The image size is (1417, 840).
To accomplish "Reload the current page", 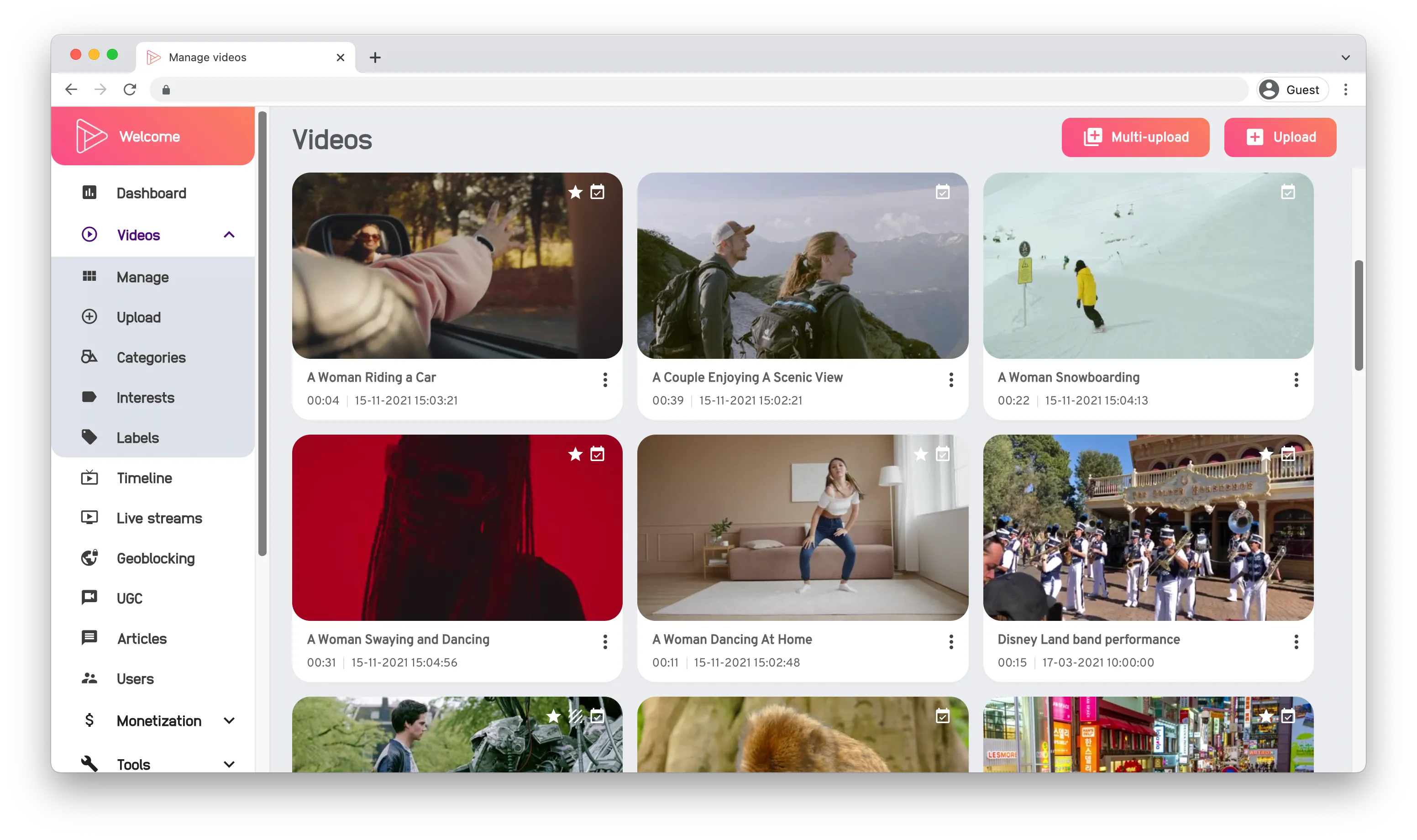I will coord(130,89).
